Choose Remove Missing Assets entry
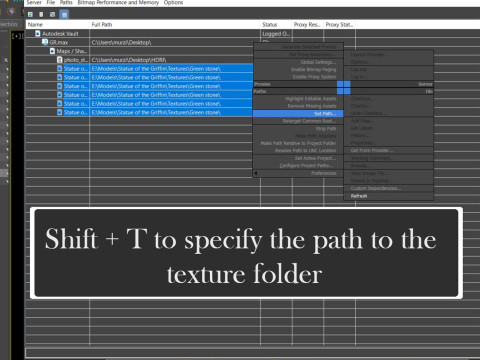The image size is (480, 360). pyautogui.click(x=312, y=106)
